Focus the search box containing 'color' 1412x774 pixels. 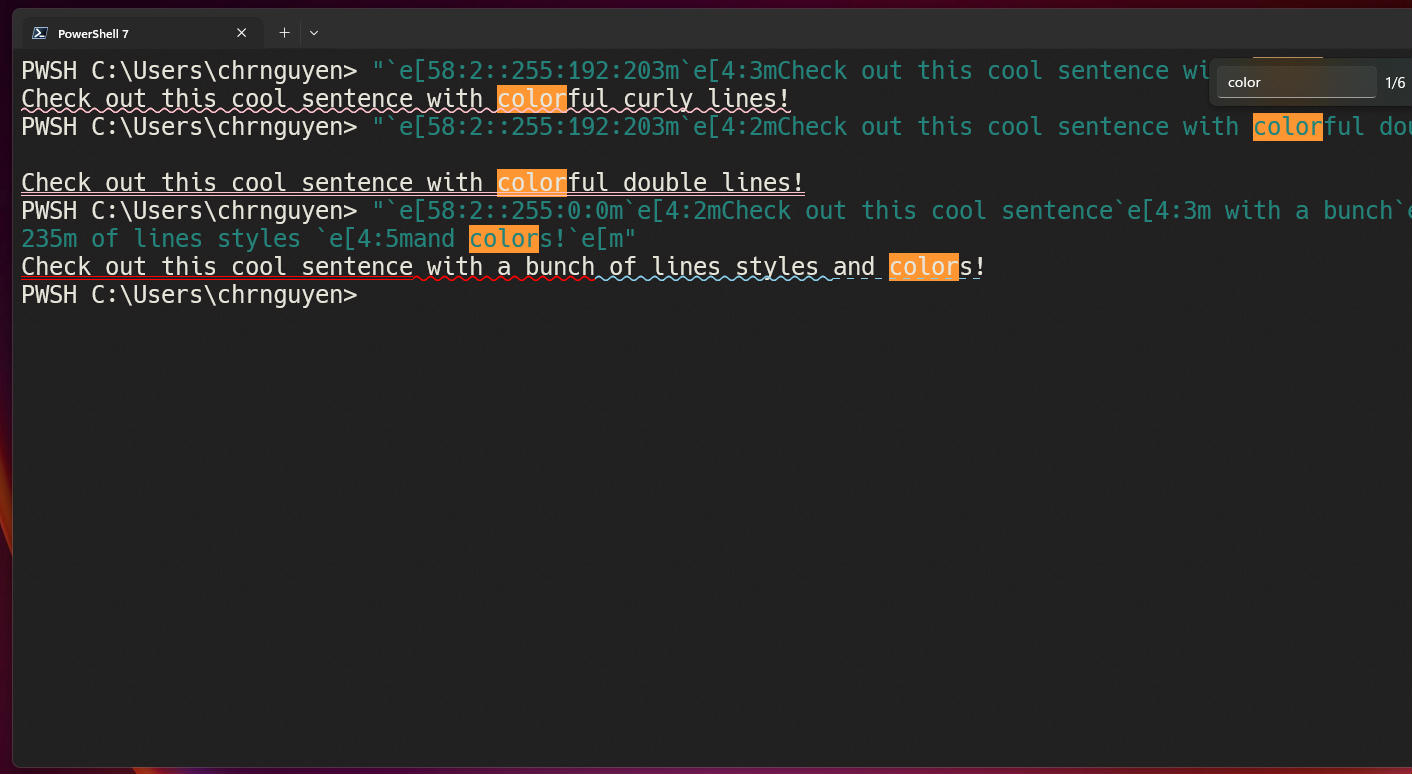(1296, 82)
